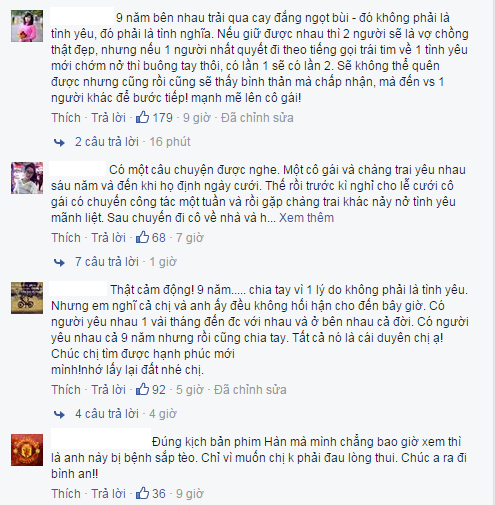Click the thumbs-up icon showing 92 likes
Viewport: 495px width, 505px height.
[x=142, y=389]
